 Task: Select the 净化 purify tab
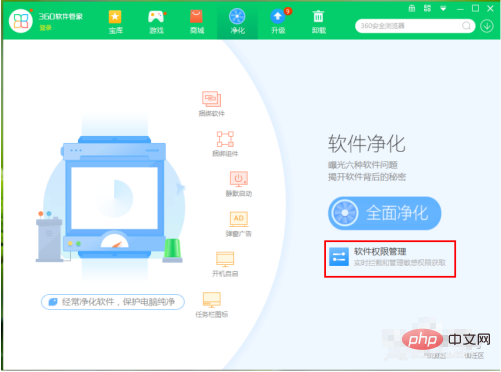[237, 22]
